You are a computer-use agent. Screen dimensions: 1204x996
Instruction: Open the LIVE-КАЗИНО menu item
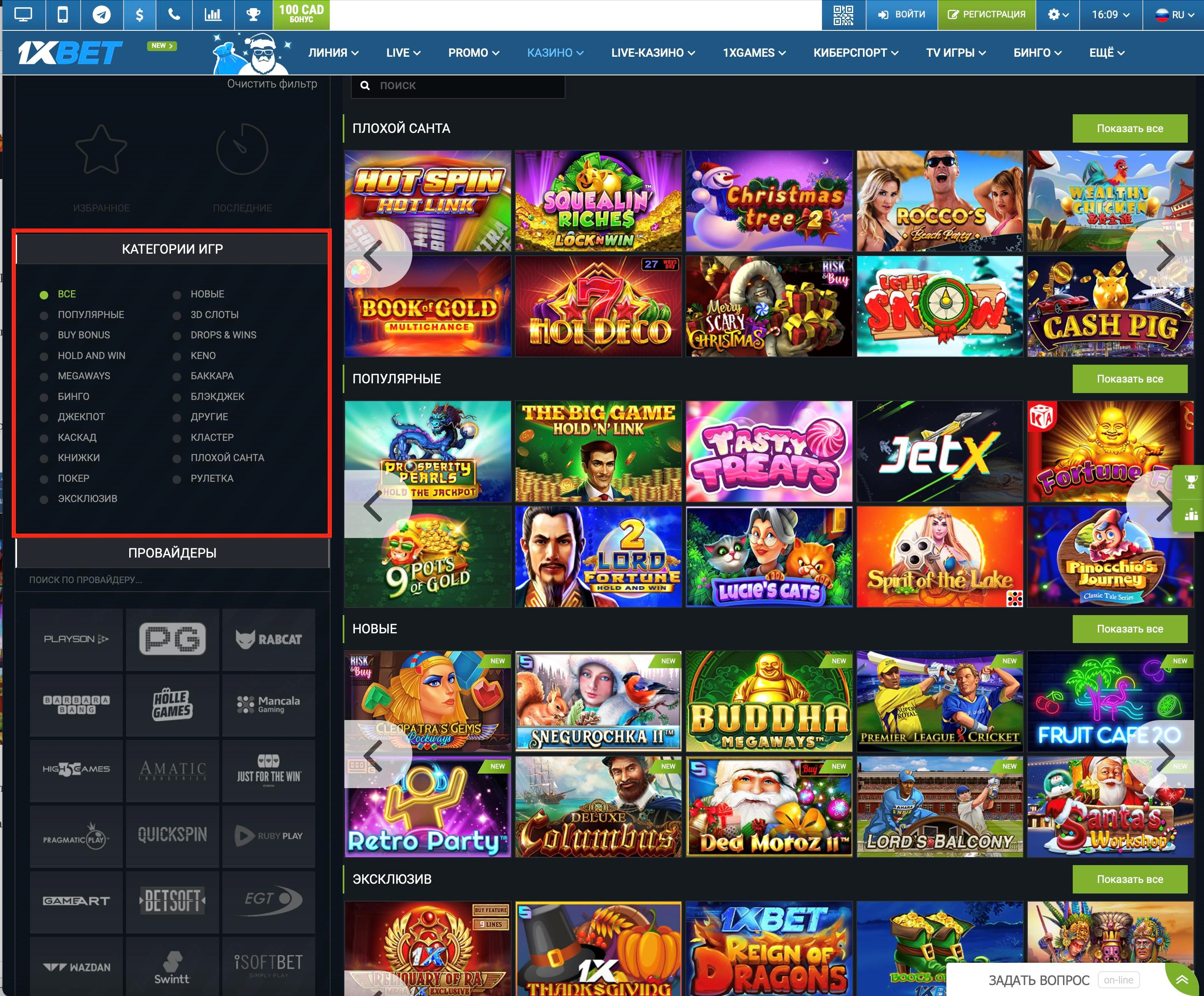pos(653,53)
